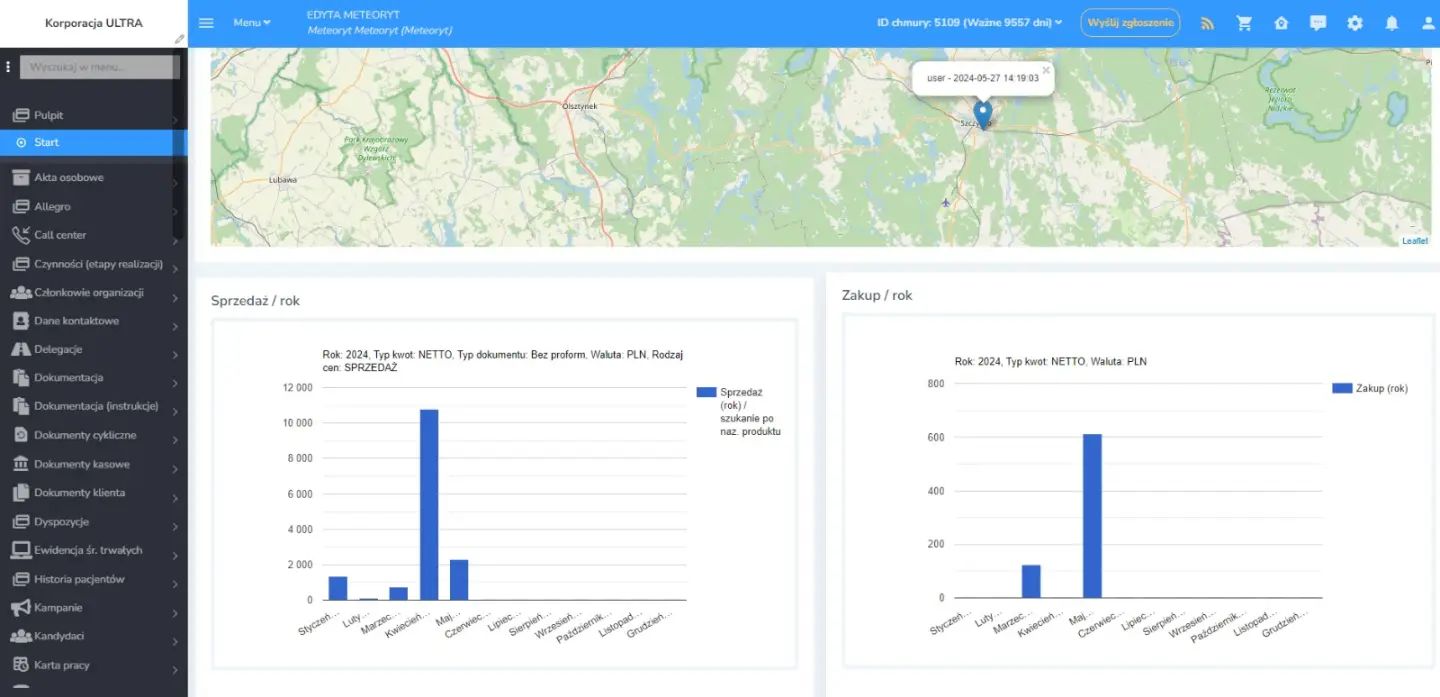Toggle Zakup (rok) legend series

(1370, 388)
